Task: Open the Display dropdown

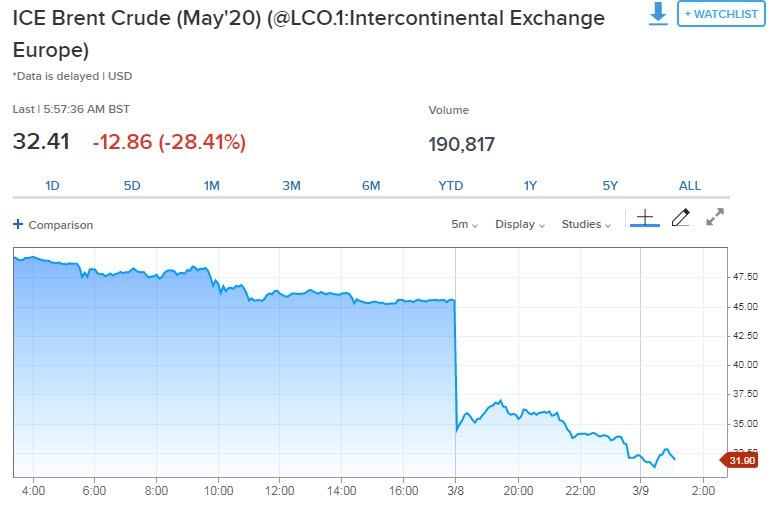Action: [x=520, y=225]
